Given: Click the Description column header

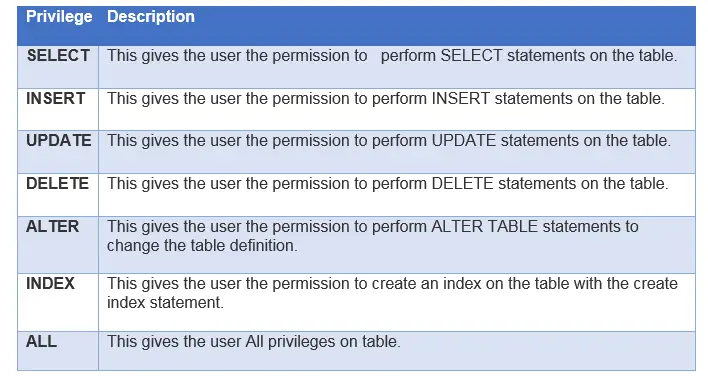Looking at the screenshot, I should coord(151,17).
